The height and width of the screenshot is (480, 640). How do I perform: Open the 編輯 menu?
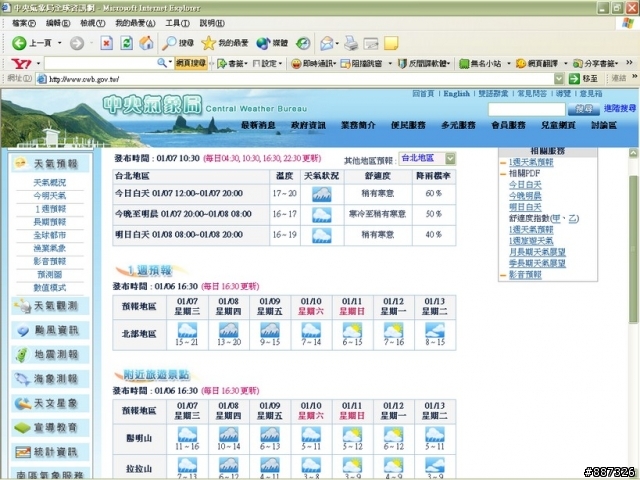point(58,23)
